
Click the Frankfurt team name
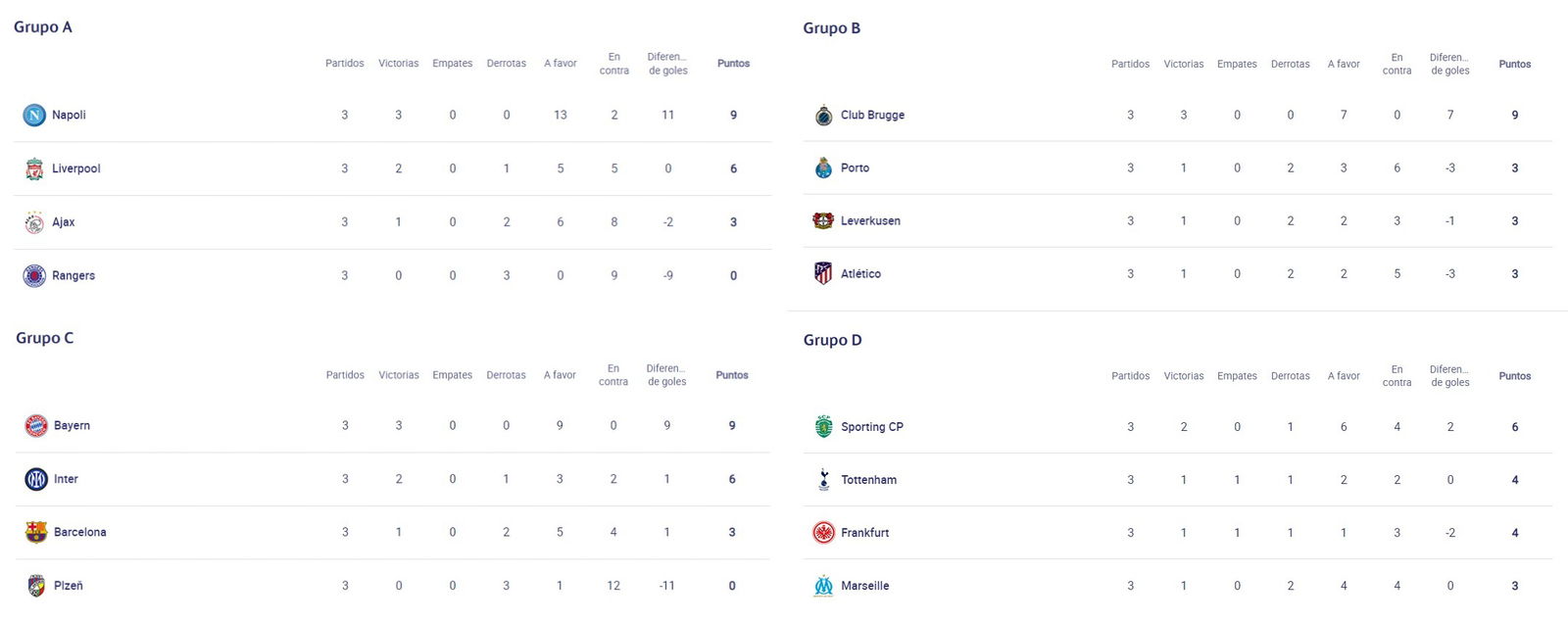coord(864,533)
